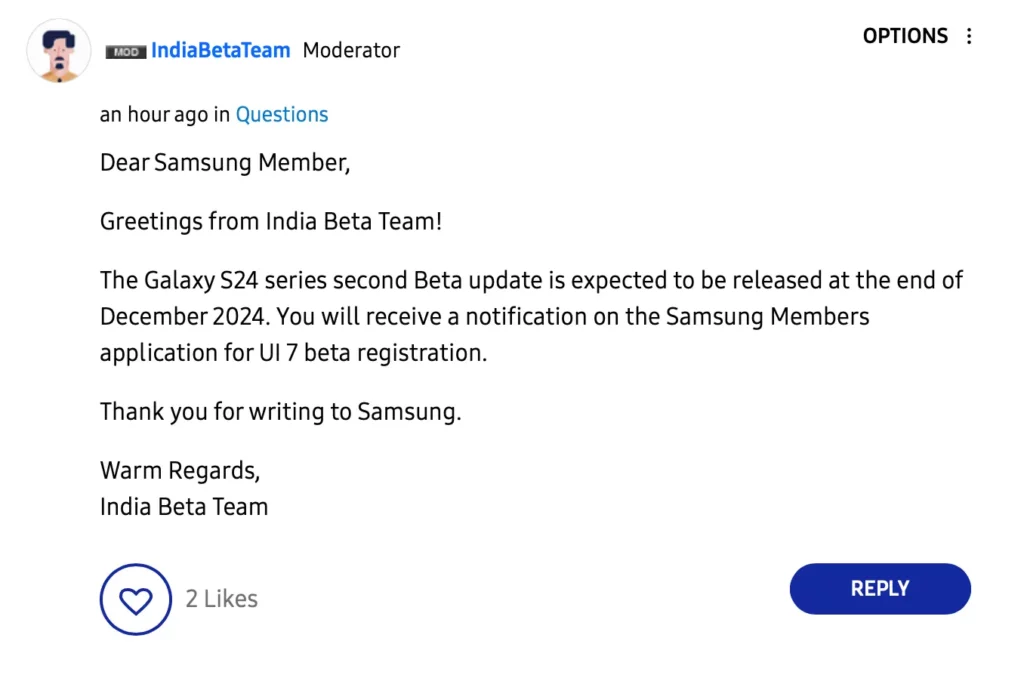Click 'Samsung Members' in the message body
The height and width of the screenshot is (675, 1024).
767,317
